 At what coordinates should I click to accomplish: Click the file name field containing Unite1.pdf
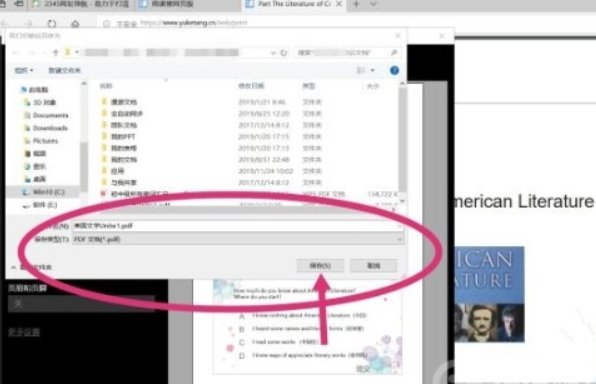point(238,226)
